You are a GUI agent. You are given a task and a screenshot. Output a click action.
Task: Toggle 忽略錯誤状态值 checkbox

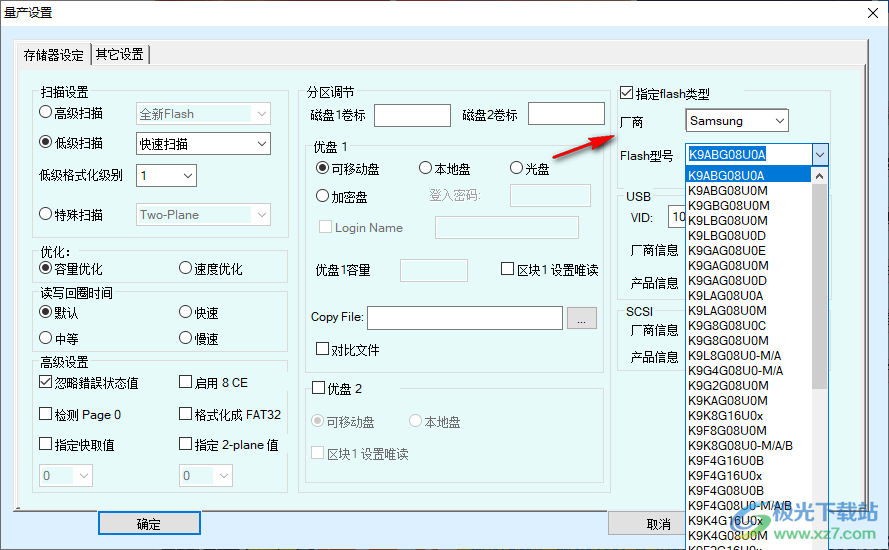[x=45, y=382]
